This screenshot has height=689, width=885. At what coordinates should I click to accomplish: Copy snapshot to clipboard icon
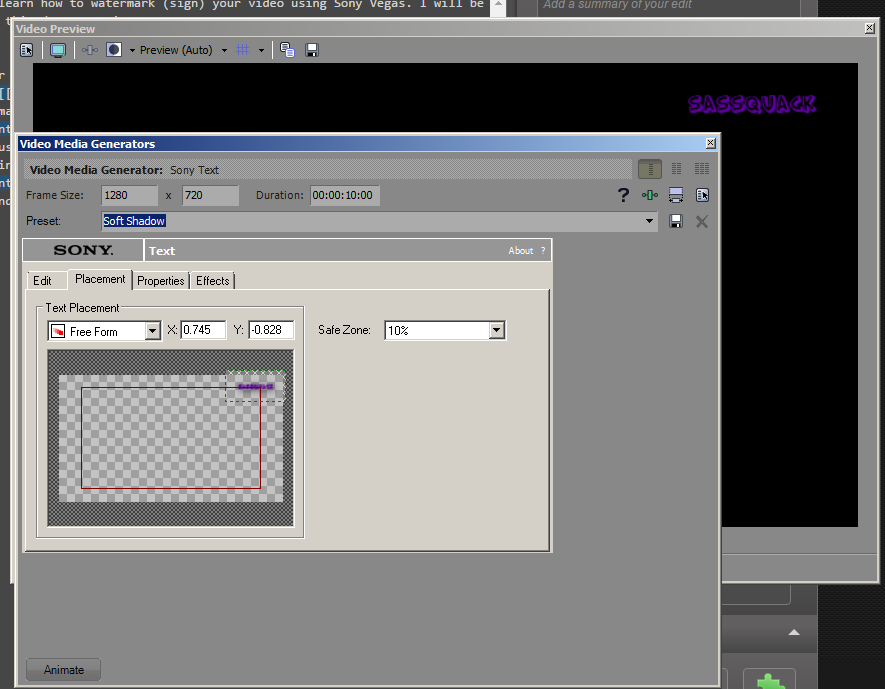coord(287,50)
